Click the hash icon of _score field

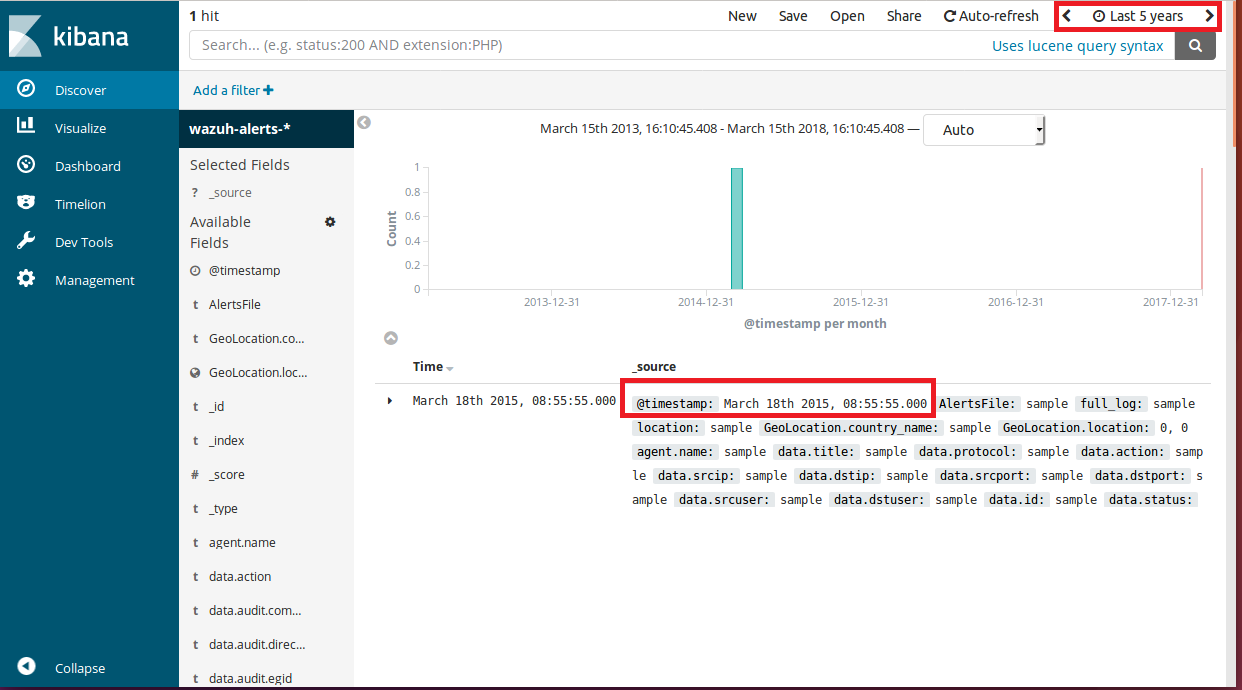tap(195, 475)
